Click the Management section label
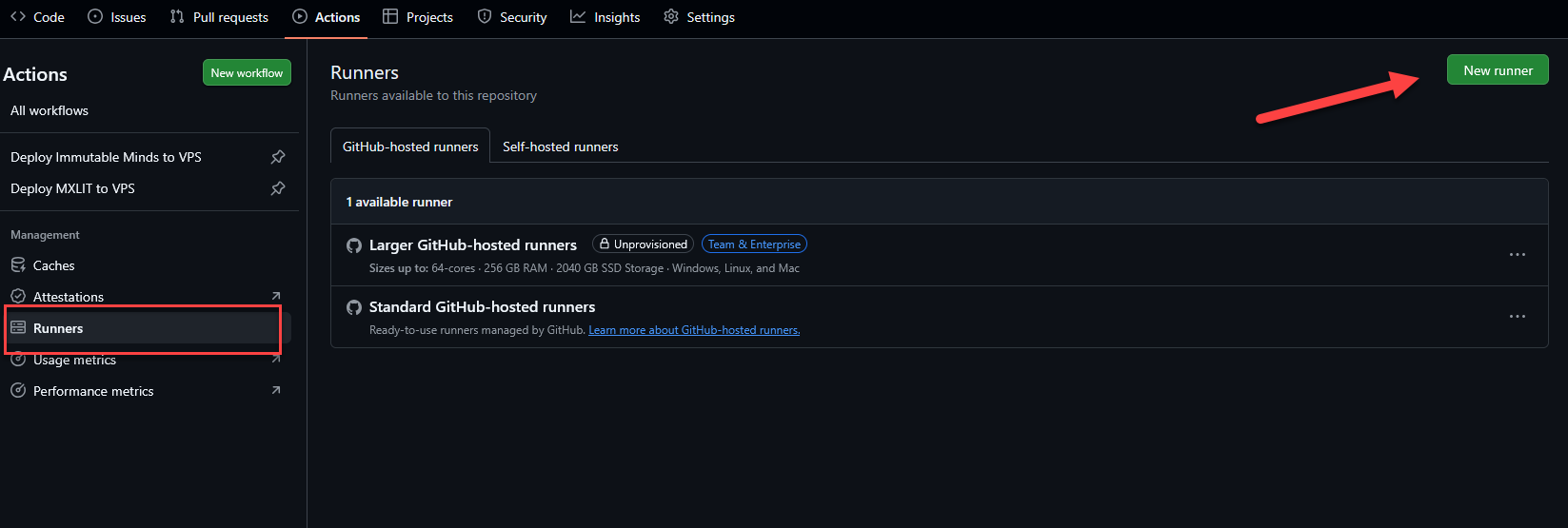The image size is (1568, 528). pos(45,235)
